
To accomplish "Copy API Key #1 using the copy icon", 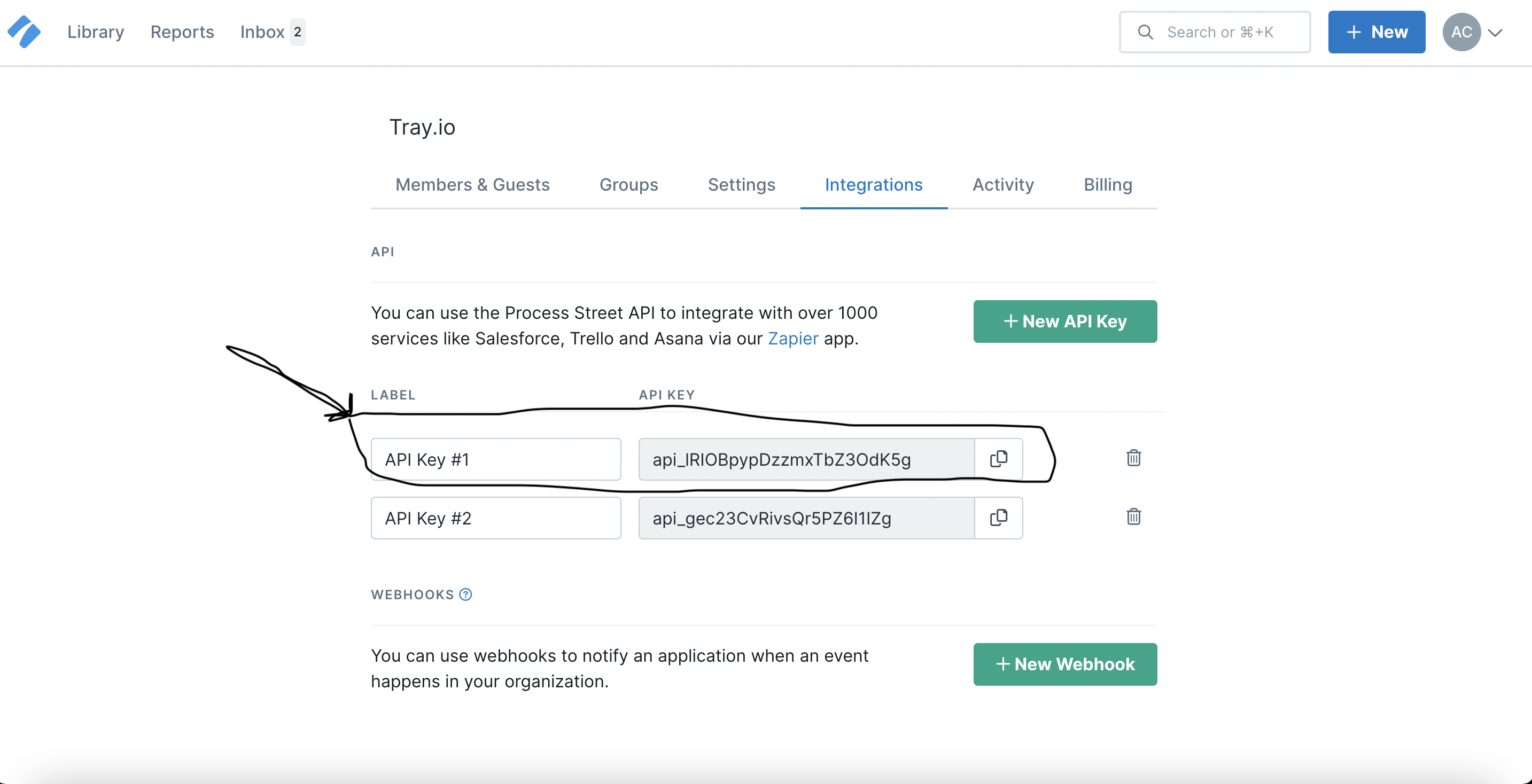I will pos(999,458).
